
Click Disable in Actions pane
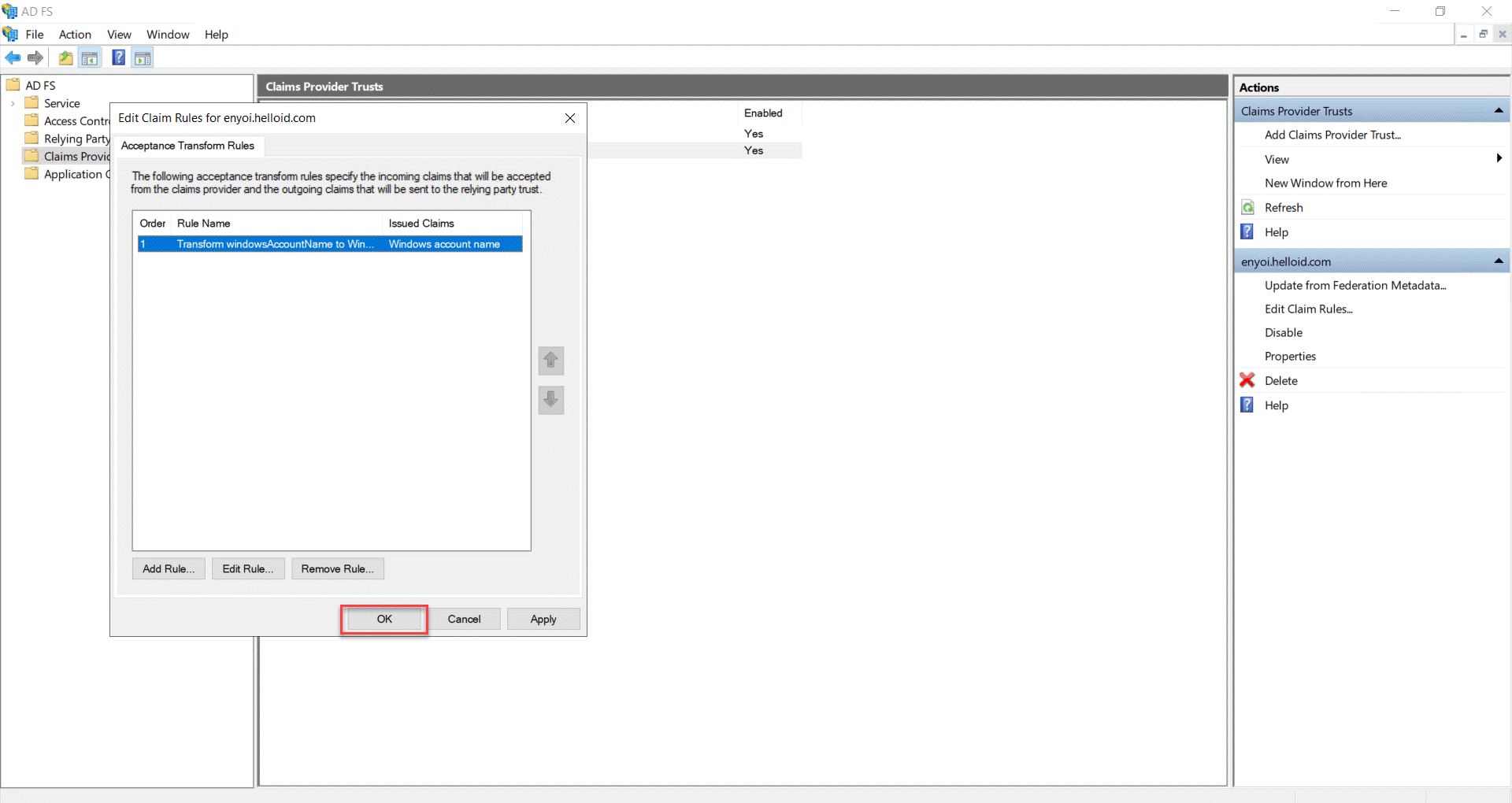coord(1284,332)
